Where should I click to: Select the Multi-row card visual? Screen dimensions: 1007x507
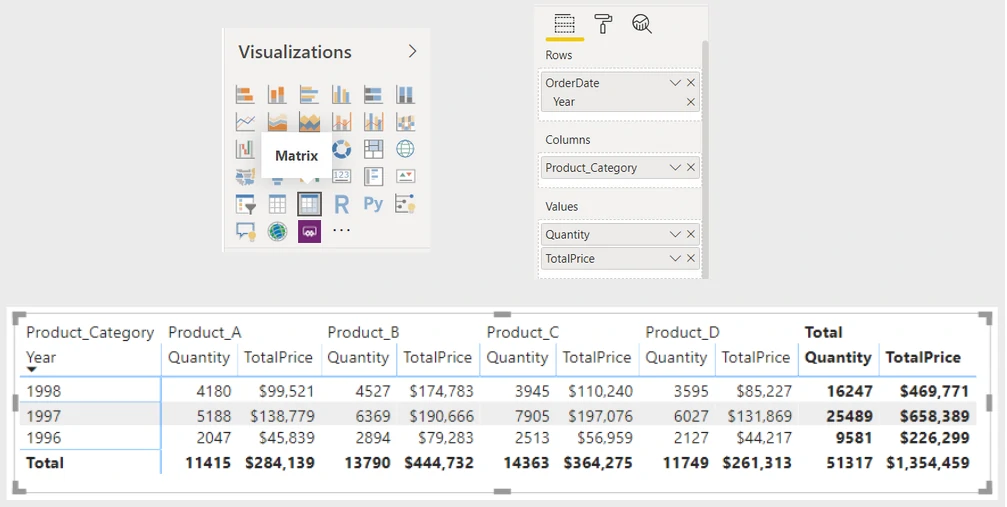(x=373, y=176)
